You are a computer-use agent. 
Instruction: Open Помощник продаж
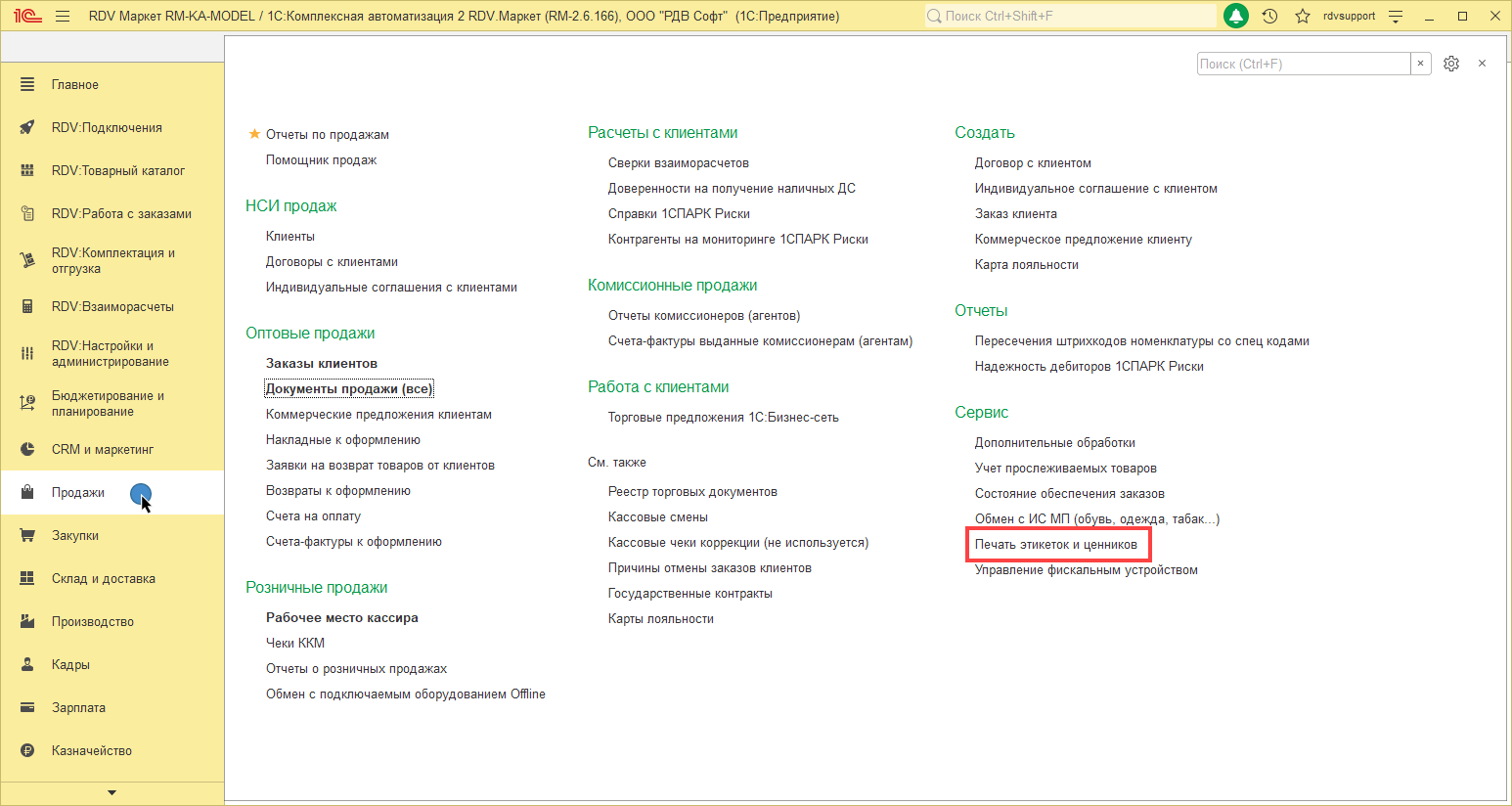(x=321, y=160)
